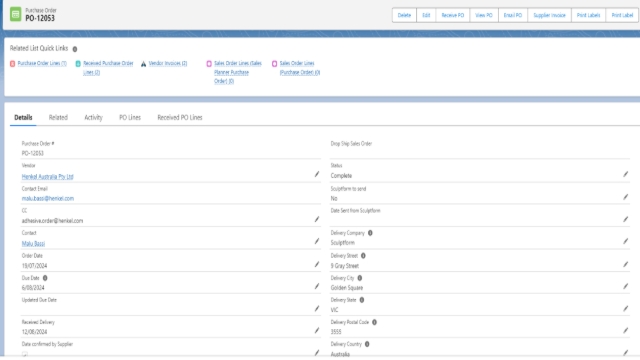Edit Delivery City pencil icon
The width and height of the screenshot is (640, 360).
click(x=625, y=286)
